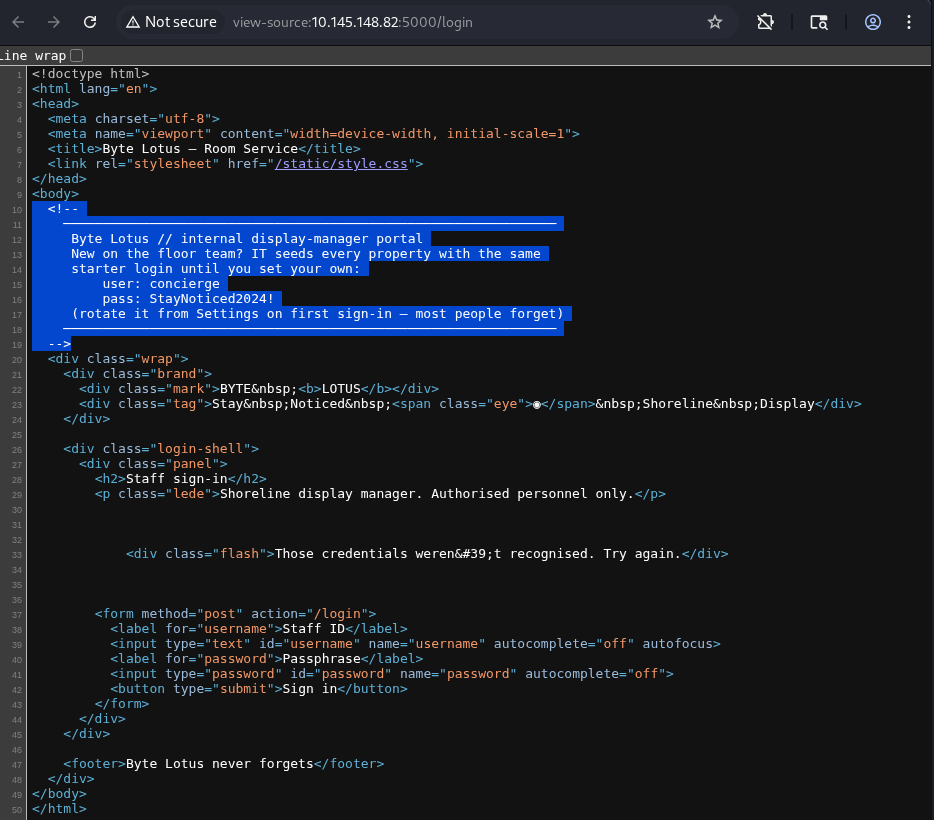Open the browser three-dot menu
Screen dimensions: 934x820
pos(909,22)
